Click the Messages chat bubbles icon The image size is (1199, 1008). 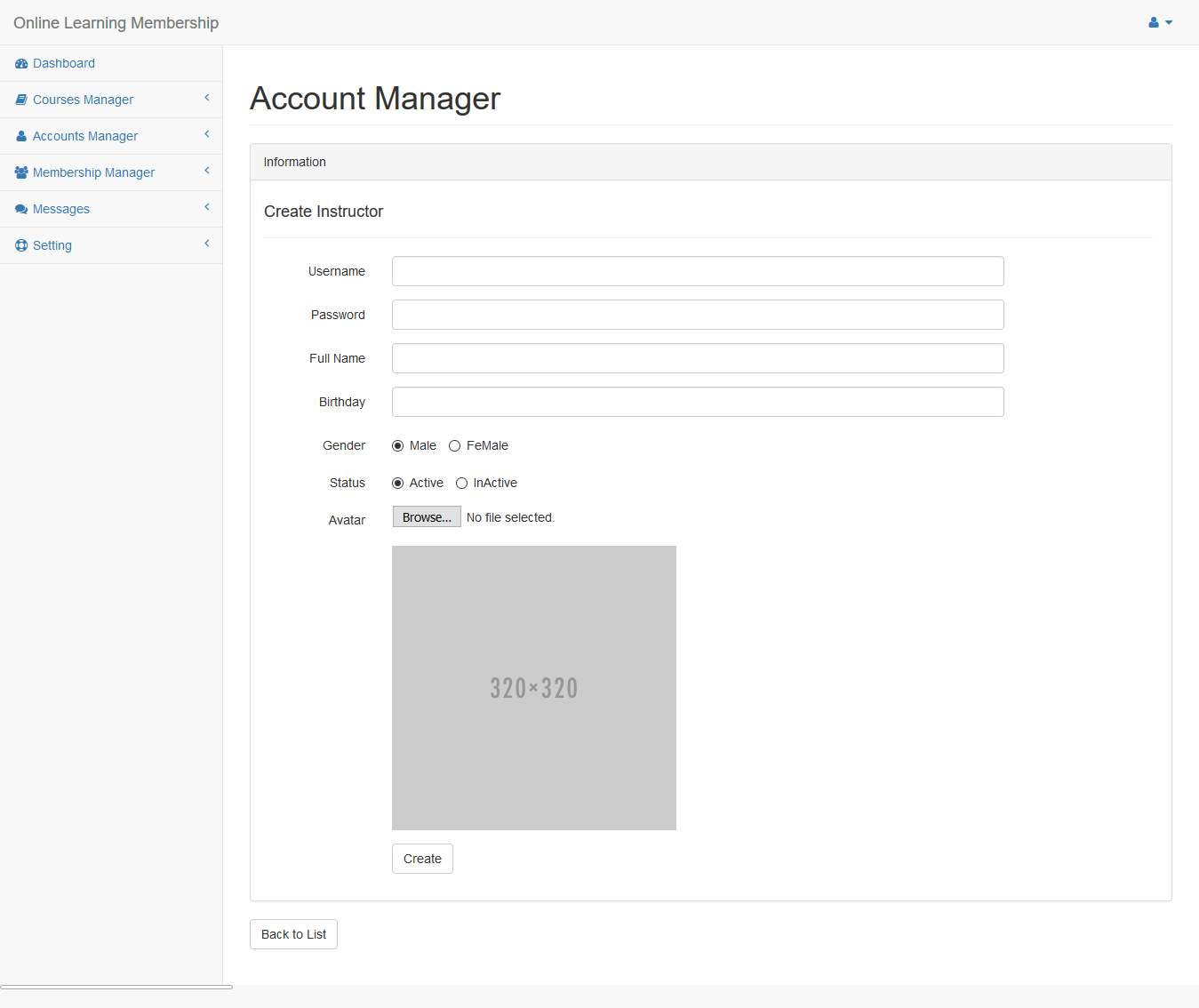[21, 210]
